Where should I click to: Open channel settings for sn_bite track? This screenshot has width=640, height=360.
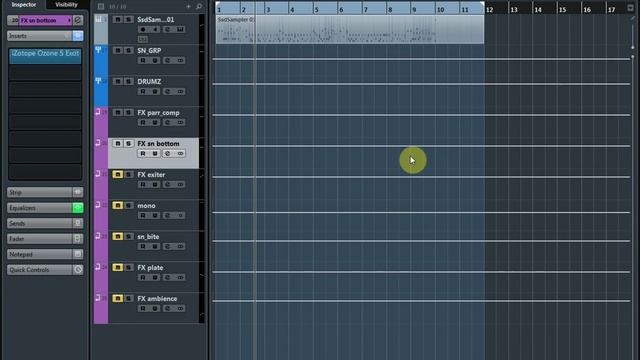168,247
